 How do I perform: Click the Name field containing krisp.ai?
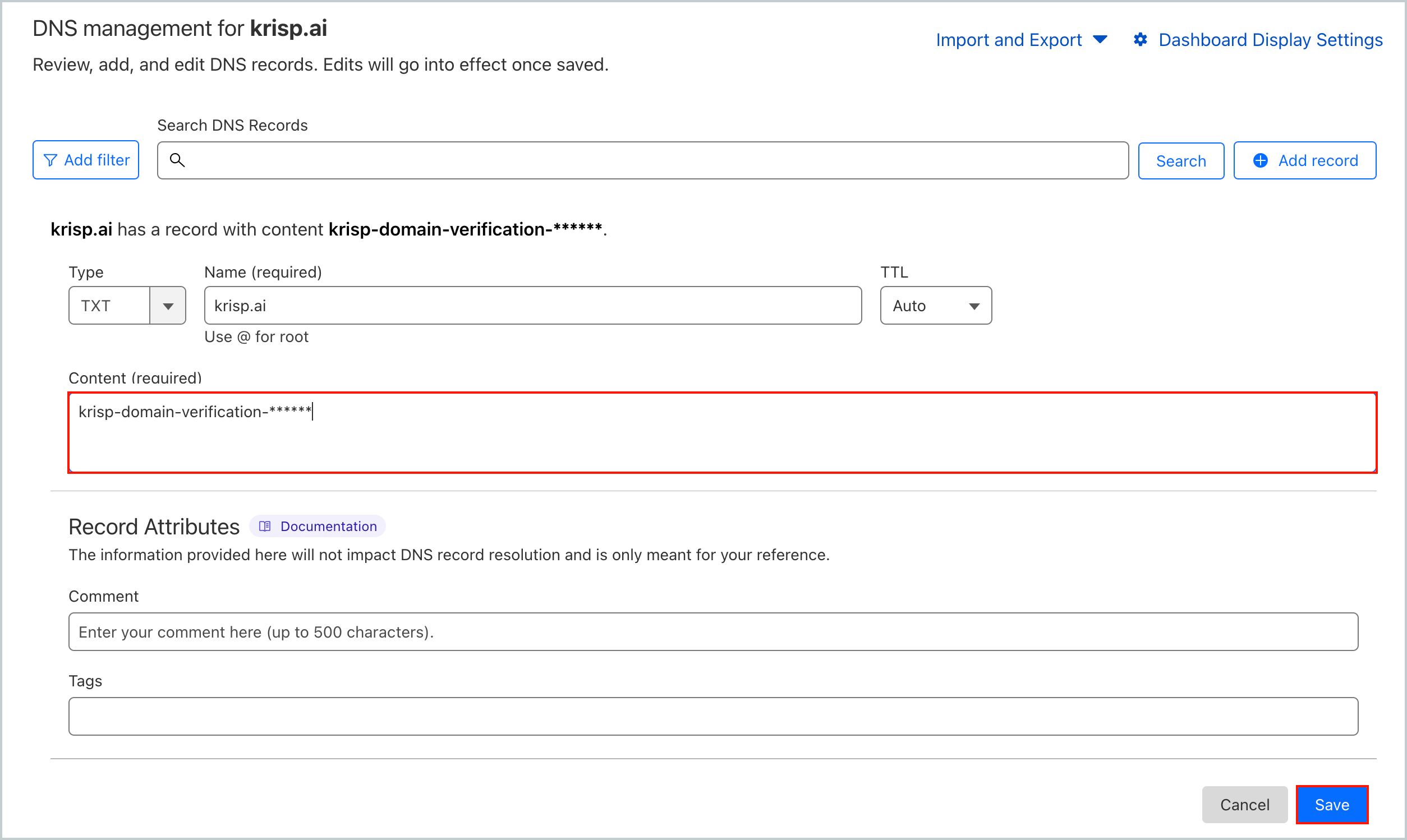533,306
